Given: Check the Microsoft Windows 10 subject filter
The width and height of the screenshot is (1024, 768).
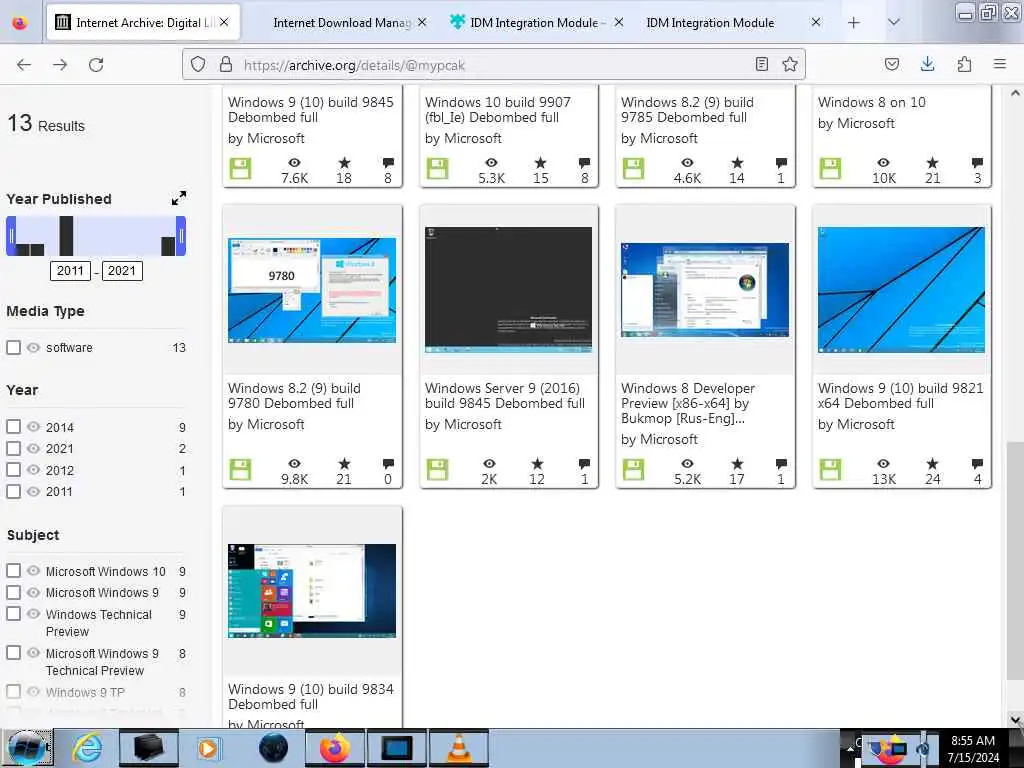Looking at the screenshot, I should 14,571.
